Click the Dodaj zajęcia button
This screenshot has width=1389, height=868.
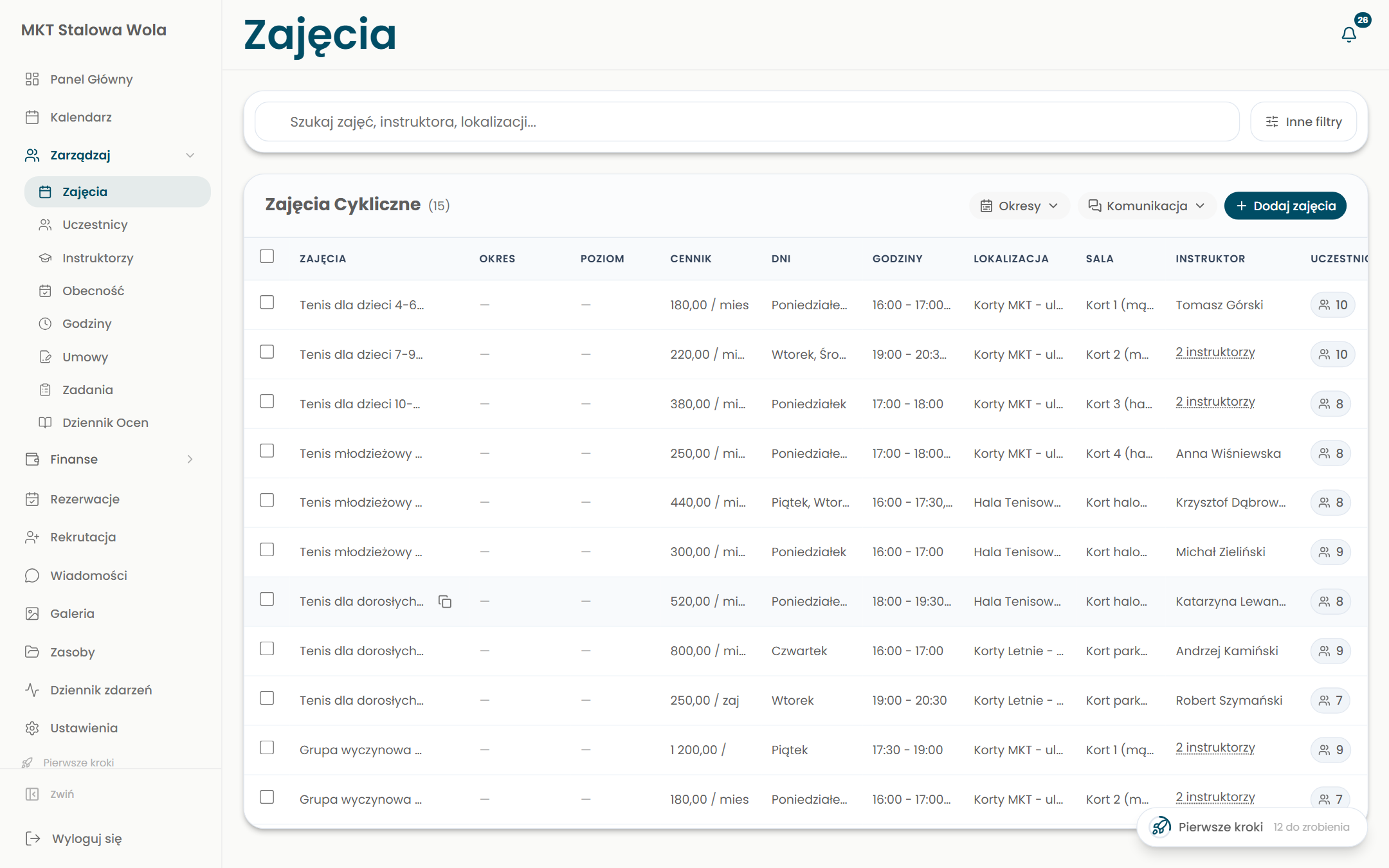[1285, 206]
